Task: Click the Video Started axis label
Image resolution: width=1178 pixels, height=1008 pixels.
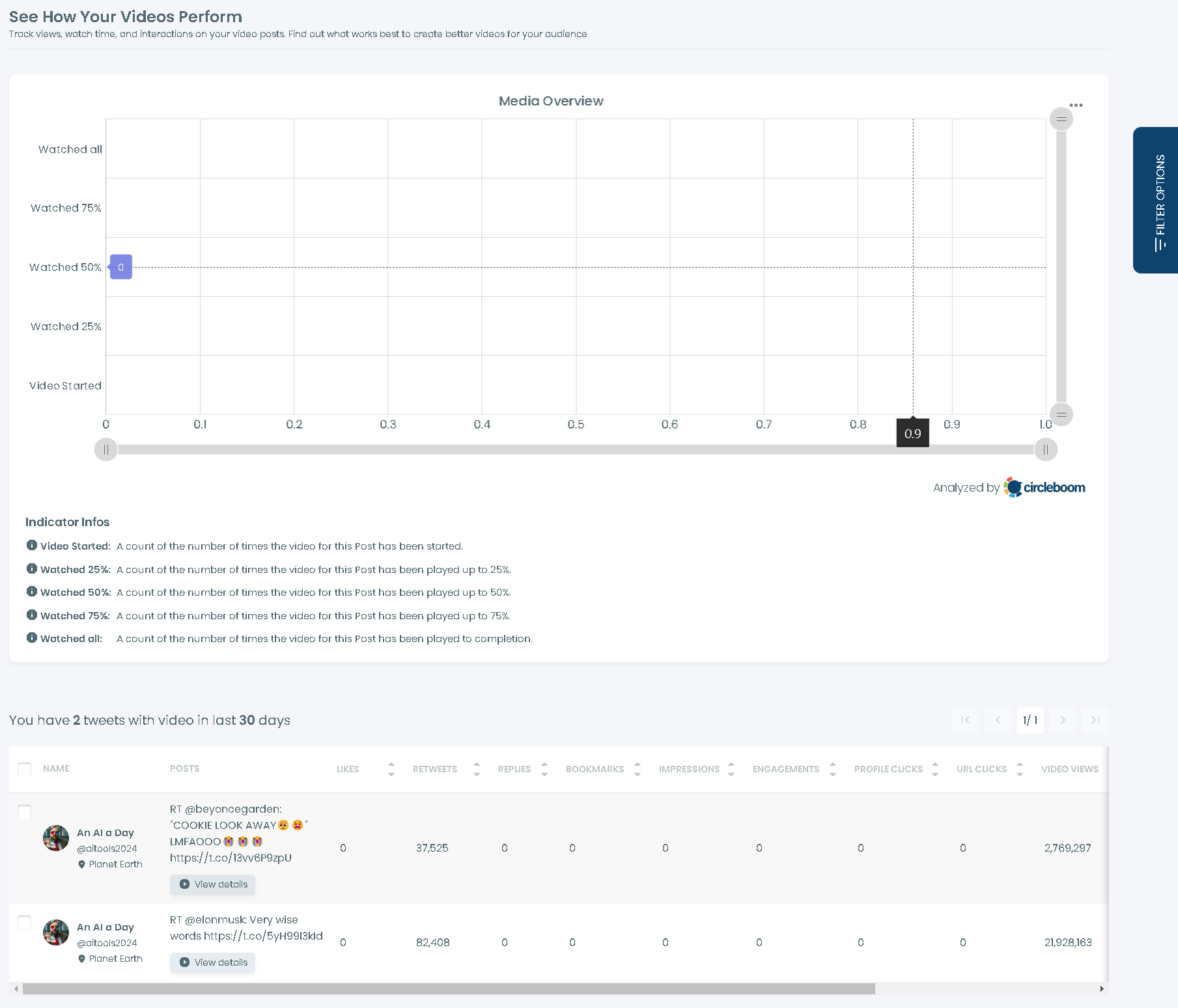Action: [x=65, y=385]
